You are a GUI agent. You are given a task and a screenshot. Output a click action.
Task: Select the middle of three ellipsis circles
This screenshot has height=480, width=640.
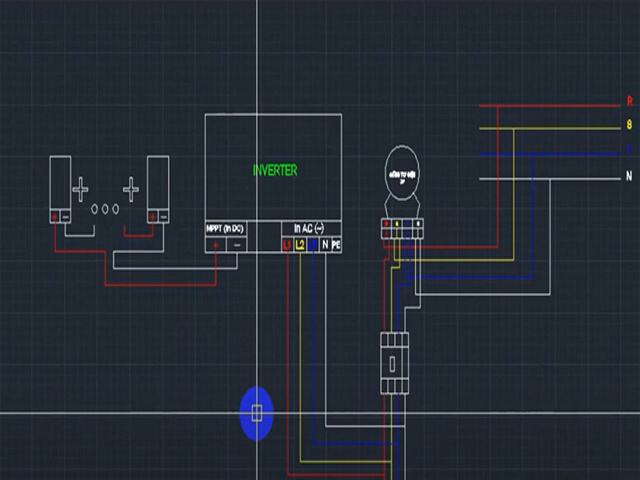(x=105, y=209)
